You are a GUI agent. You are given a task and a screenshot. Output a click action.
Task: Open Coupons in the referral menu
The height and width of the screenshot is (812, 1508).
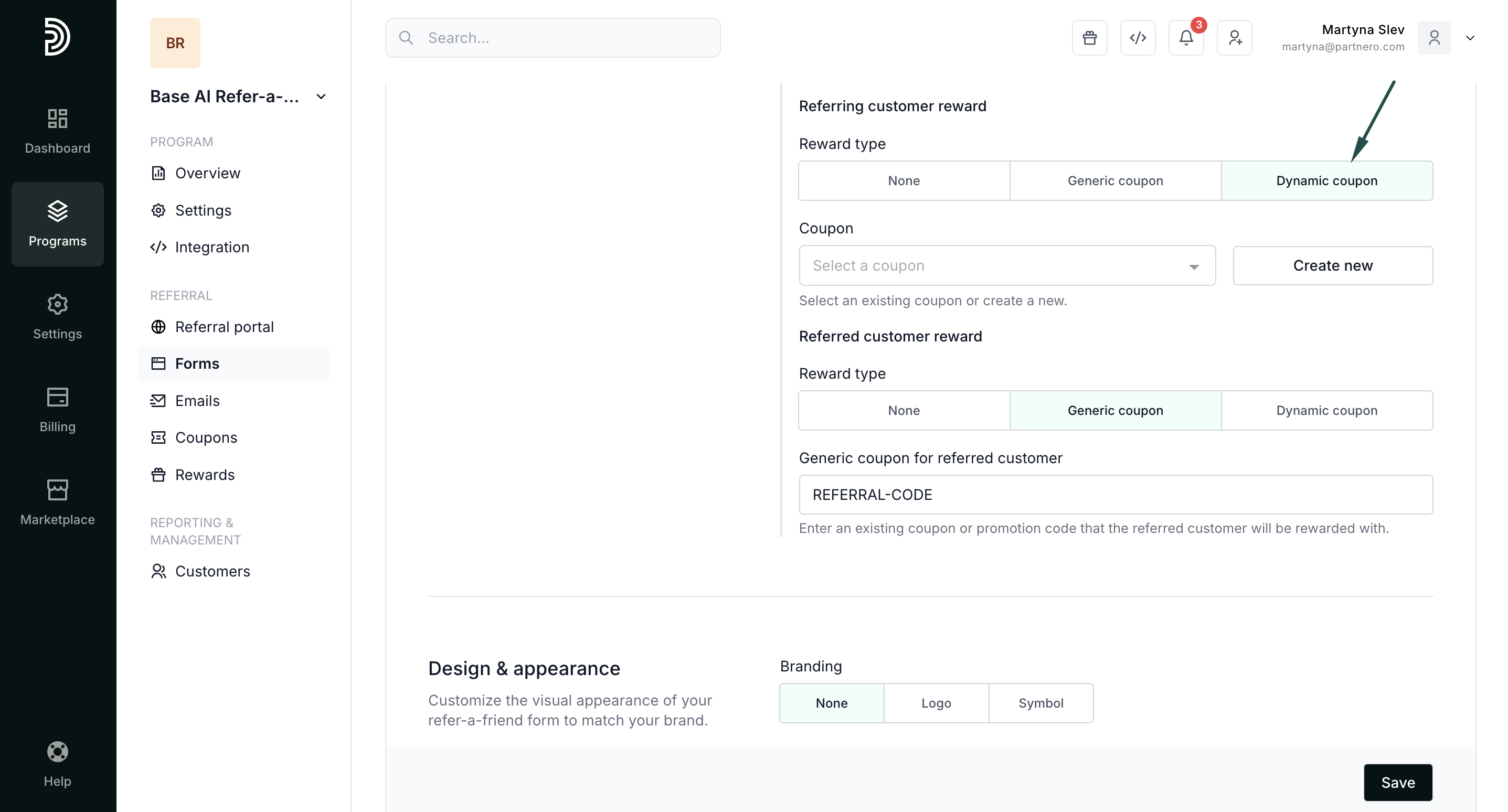click(206, 437)
